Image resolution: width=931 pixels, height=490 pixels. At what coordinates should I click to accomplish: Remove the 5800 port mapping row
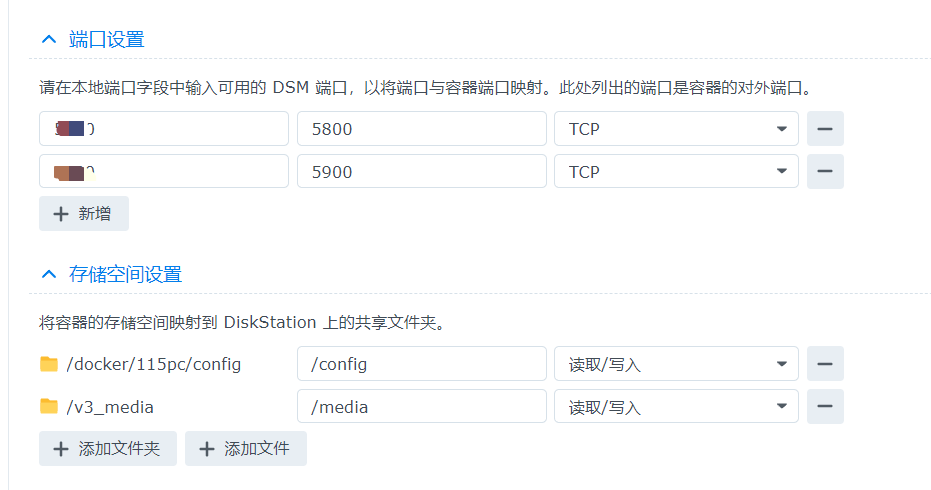tap(825, 129)
